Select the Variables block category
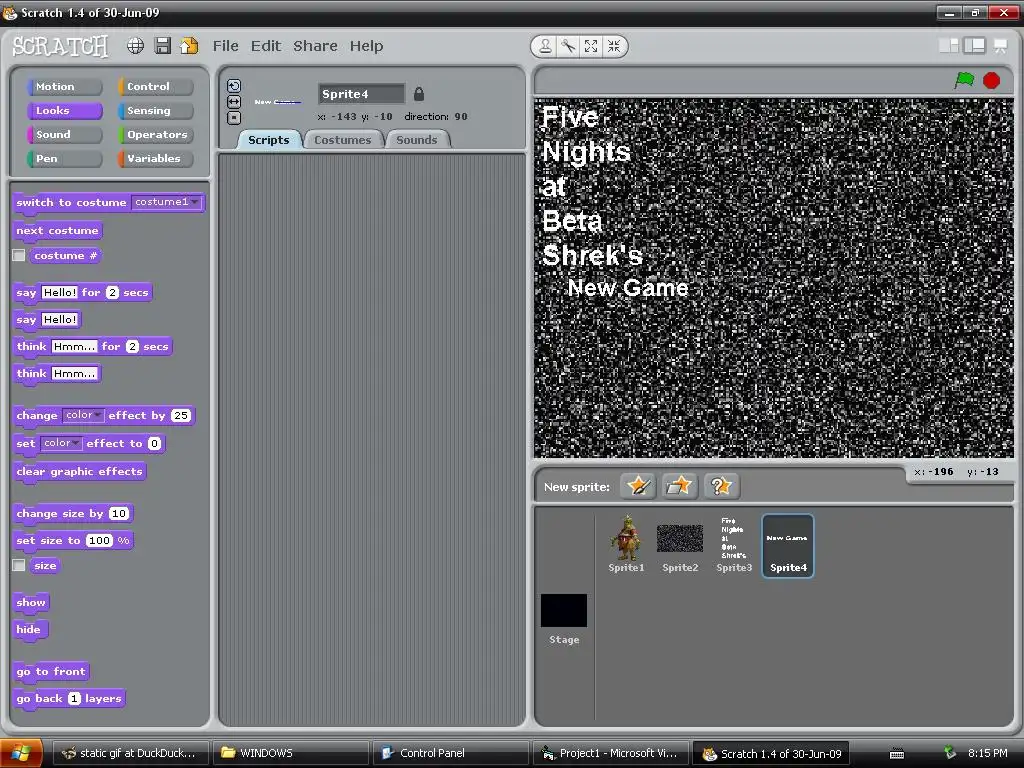Screen dimensions: 1024x768 (155, 158)
